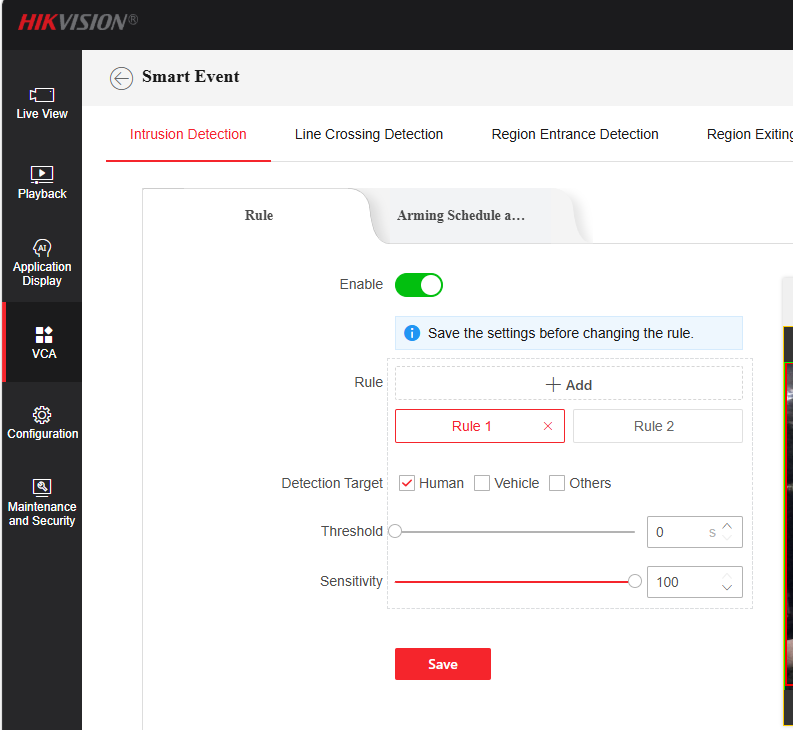Click the Enable label
The image size is (793, 730).
tap(361, 284)
